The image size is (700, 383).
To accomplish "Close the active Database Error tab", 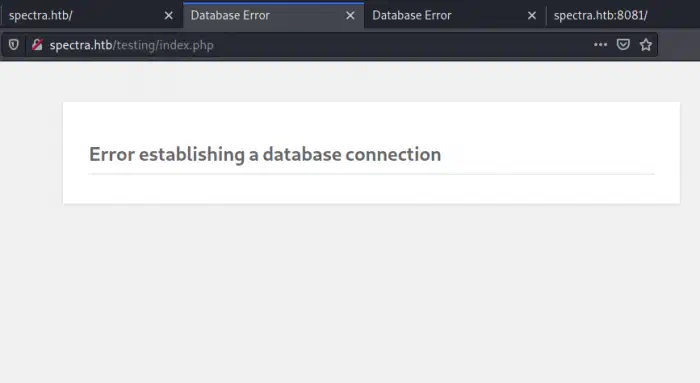I will pos(350,16).
